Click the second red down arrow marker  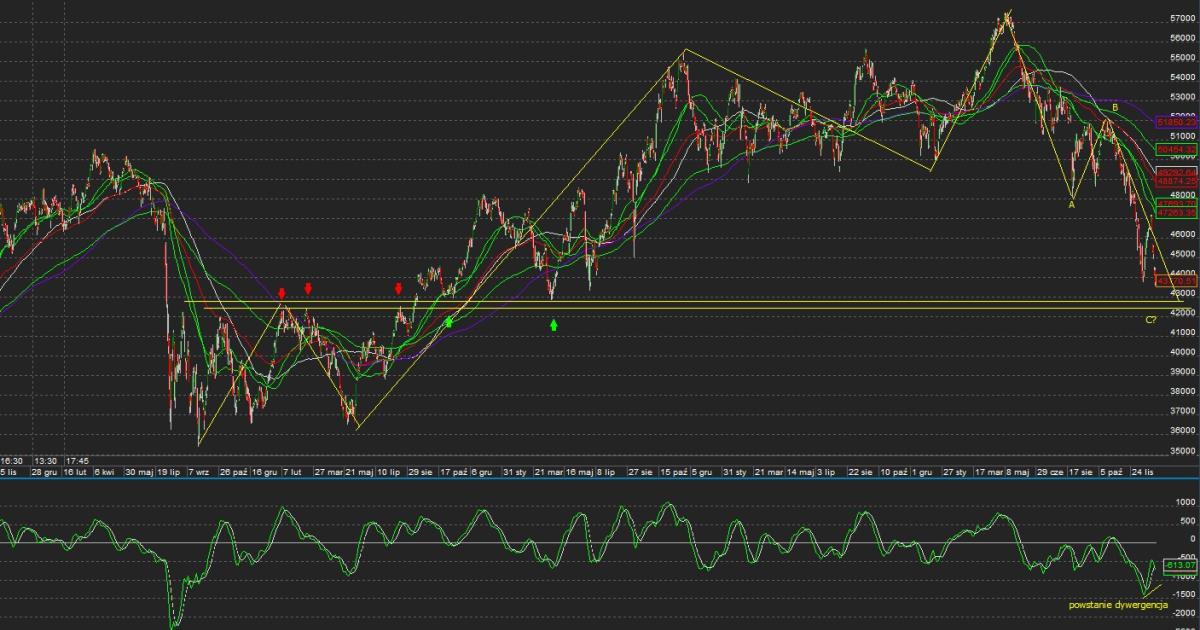(308, 288)
